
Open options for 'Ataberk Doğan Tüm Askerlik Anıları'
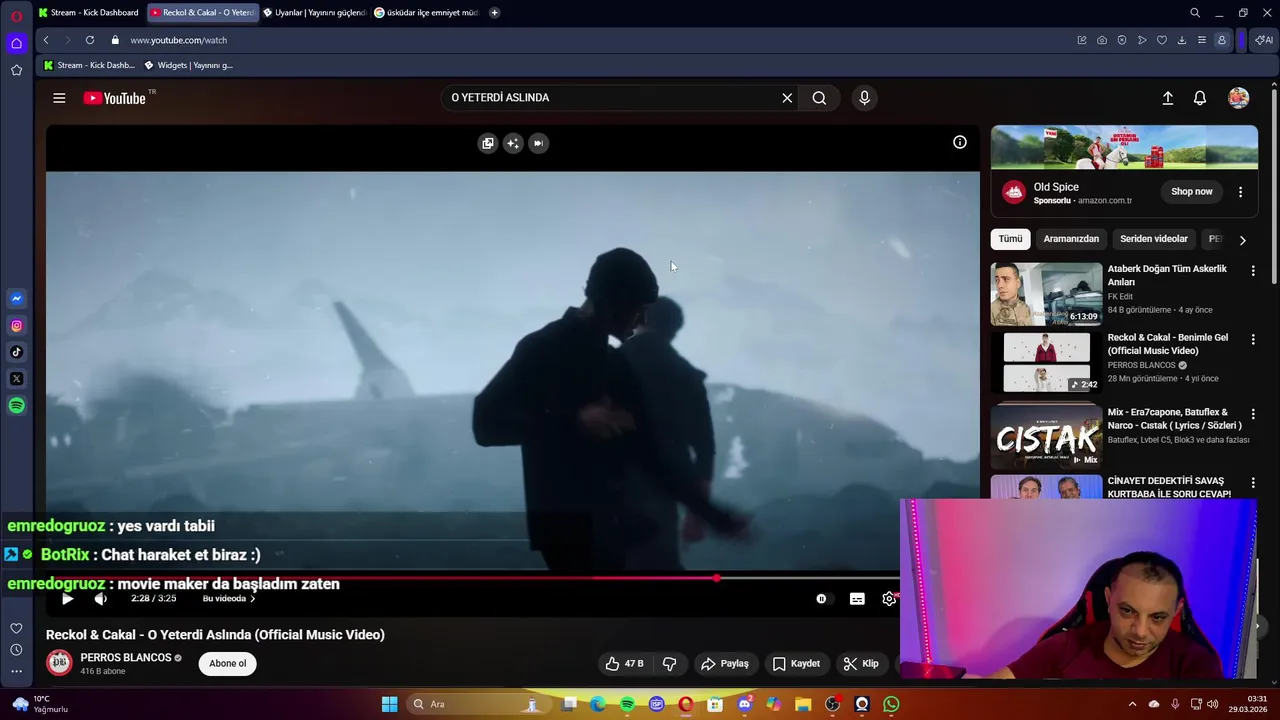1253,271
